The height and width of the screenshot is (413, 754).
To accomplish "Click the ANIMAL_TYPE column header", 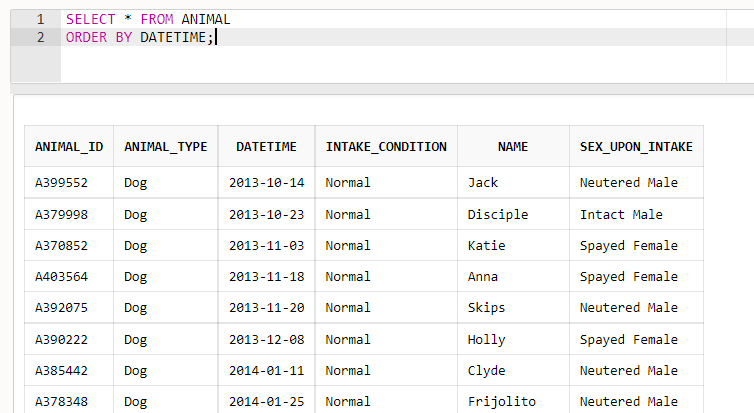I will click(x=166, y=147).
